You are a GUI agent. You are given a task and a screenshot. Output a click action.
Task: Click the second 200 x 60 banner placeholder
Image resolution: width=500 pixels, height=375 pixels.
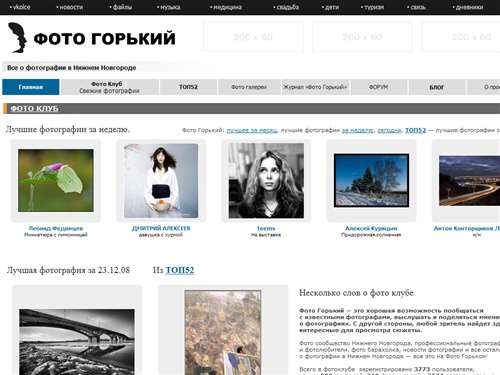click(362, 37)
